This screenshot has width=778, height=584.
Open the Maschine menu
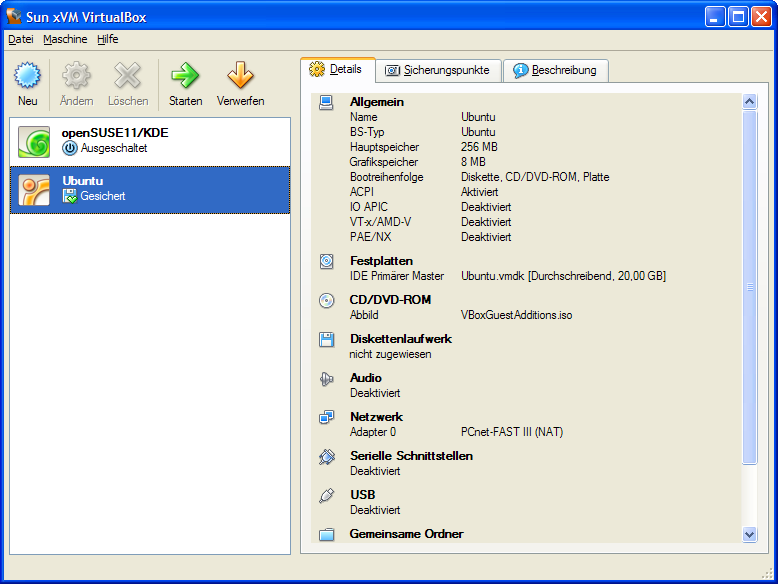[x=65, y=39]
